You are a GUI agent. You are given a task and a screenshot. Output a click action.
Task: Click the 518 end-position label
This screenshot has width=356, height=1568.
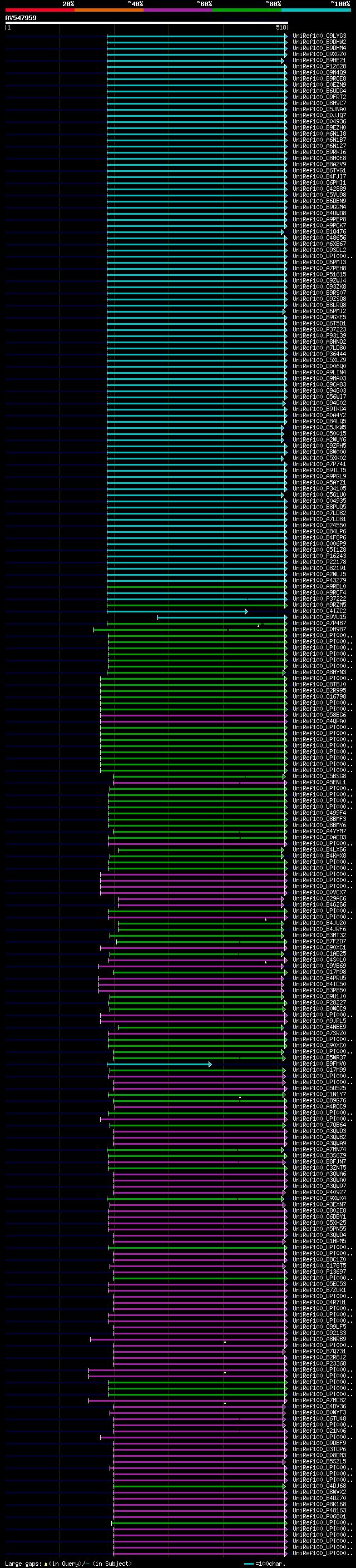point(280,27)
